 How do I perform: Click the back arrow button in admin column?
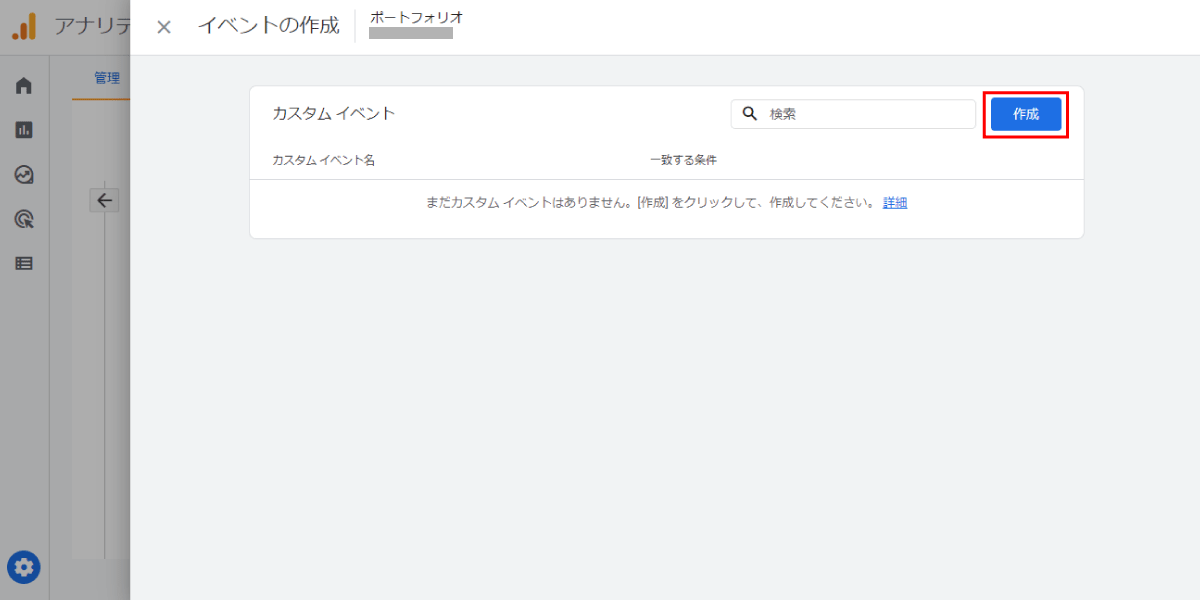105,200
